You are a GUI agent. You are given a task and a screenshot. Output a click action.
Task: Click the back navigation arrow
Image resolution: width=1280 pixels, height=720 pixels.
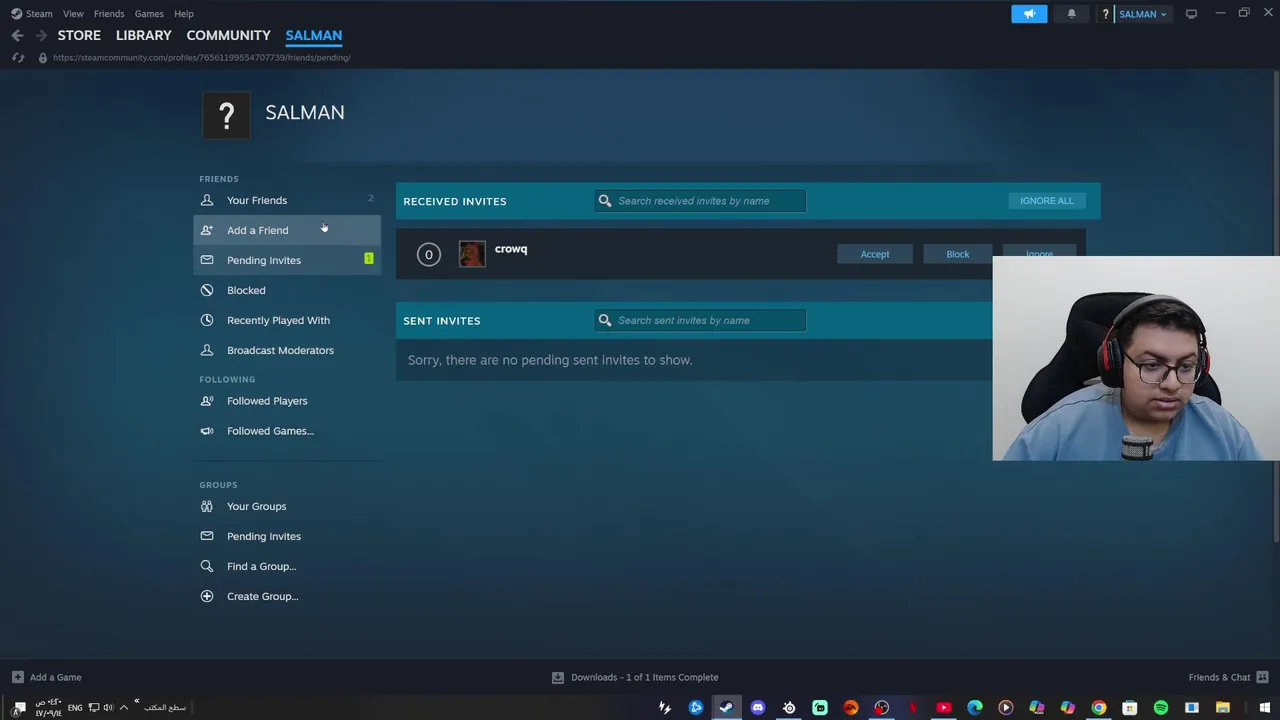[x=17, y=35]
